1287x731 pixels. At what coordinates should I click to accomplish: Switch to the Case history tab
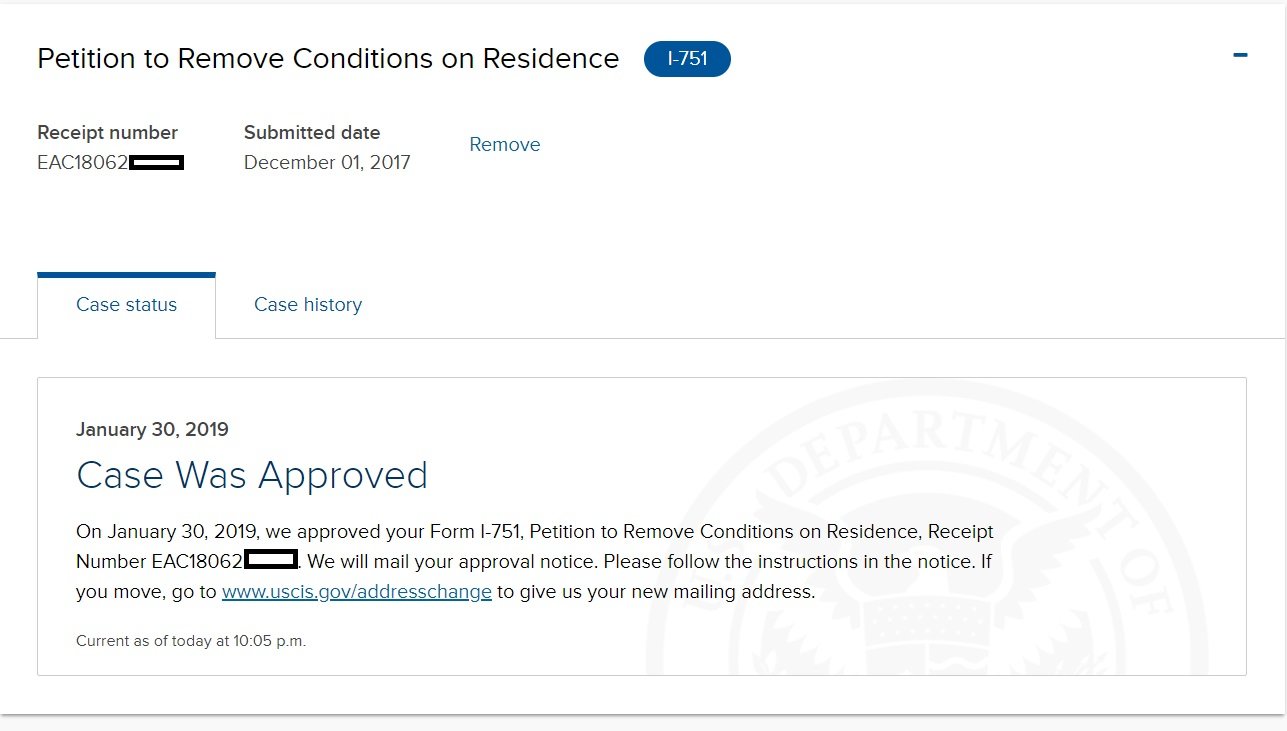click(x=308, y=305)
